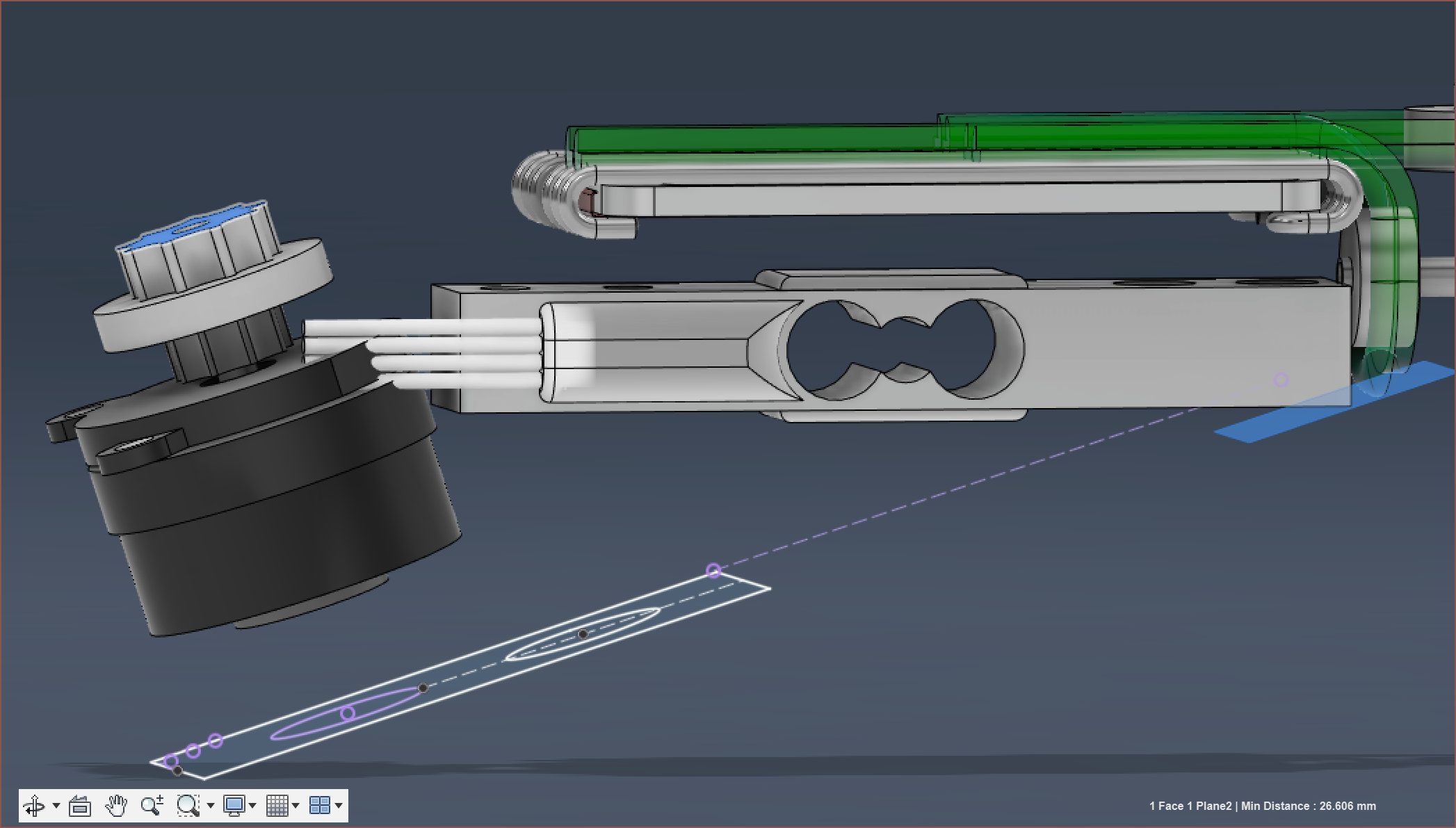
Task: Click the 'Min Distance : 26.606 mm' status text
Action: click(1309, 806)
